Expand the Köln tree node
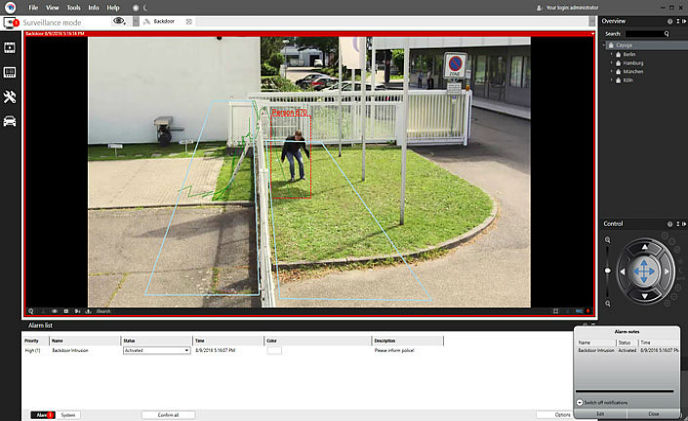Viewport: 688px width, 421px height. [x=611, y=80]
